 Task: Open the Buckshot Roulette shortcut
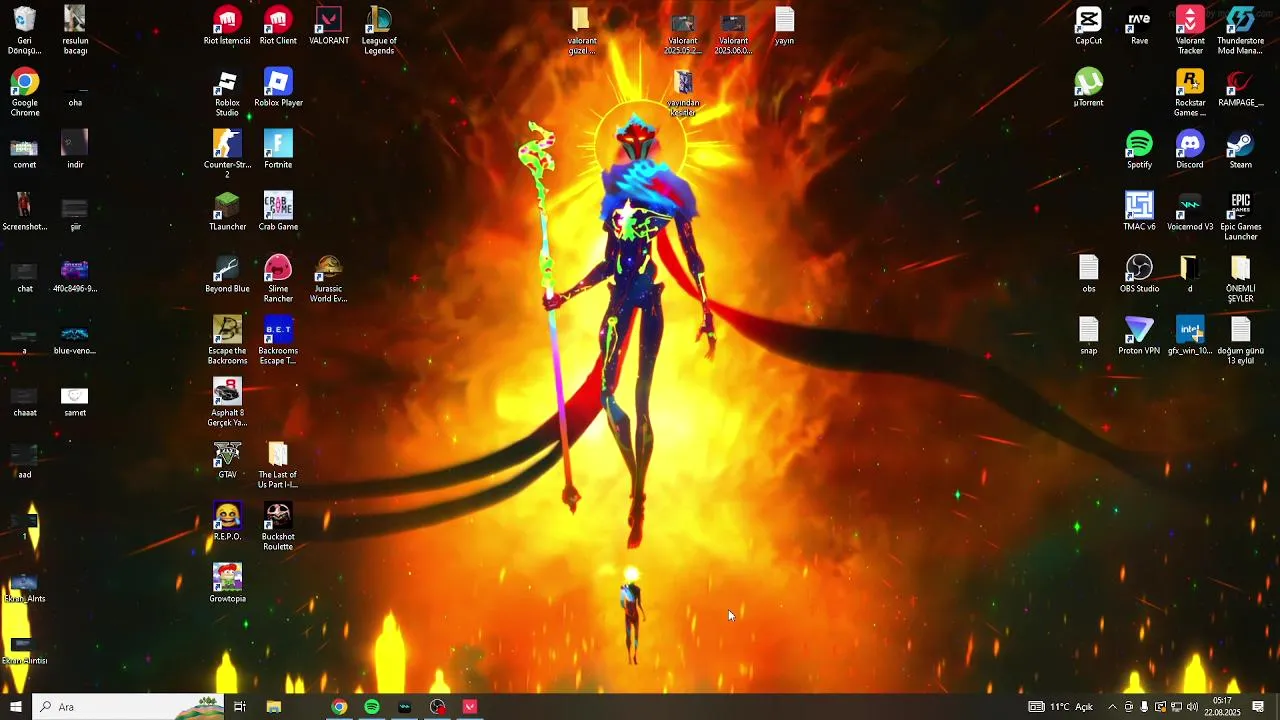(278, 527)
